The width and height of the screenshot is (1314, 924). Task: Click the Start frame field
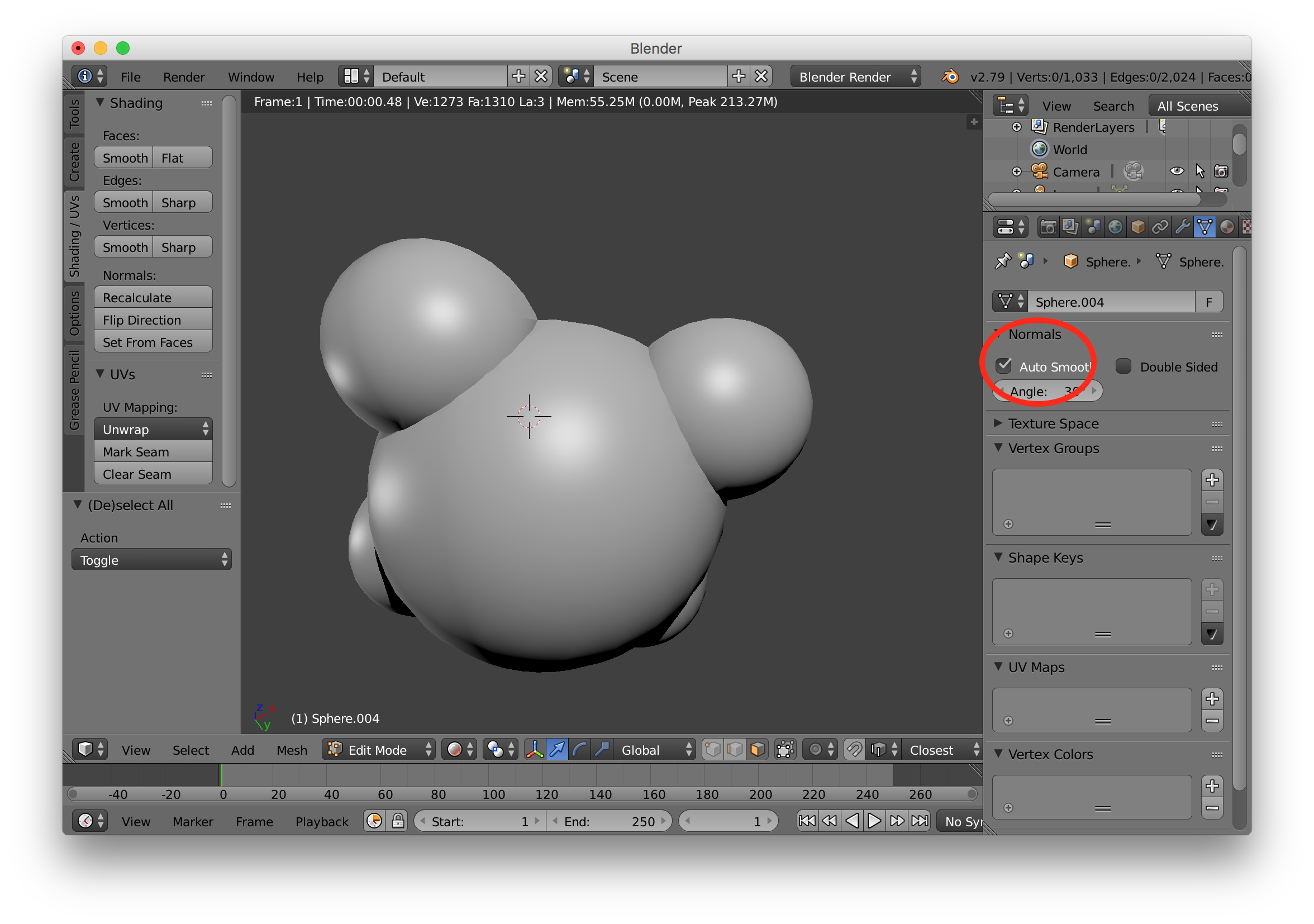click(x=479, y=822)
